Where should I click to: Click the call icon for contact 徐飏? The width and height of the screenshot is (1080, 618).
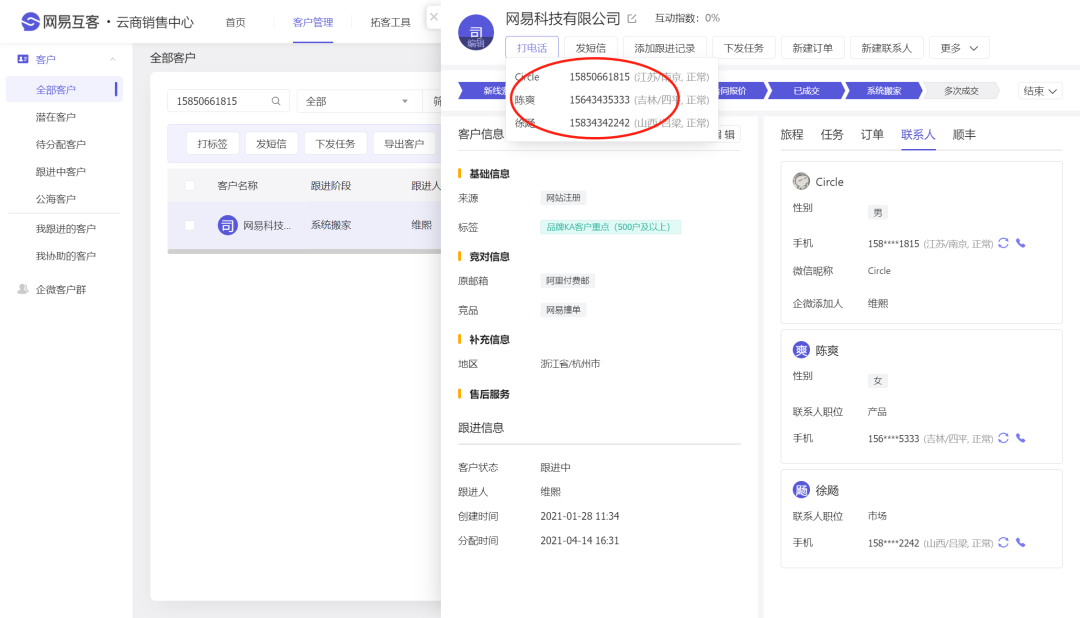[1021, 542]
